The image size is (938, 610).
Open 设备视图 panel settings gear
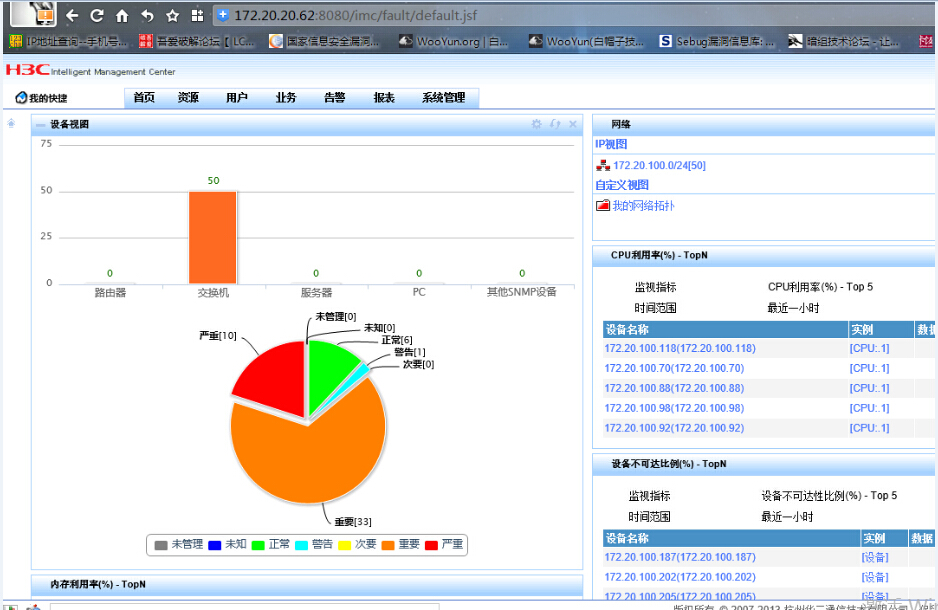(x=537, y=124)
